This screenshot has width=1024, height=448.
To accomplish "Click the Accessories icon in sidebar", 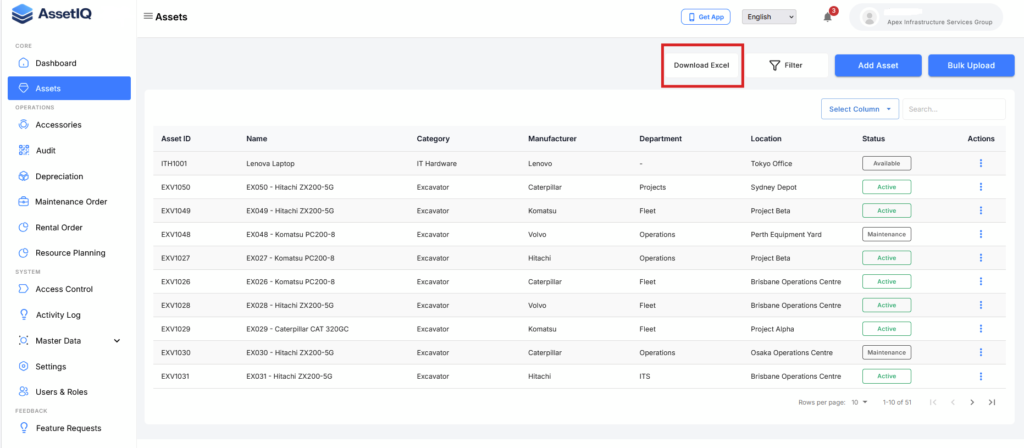I will coord(24,125).
